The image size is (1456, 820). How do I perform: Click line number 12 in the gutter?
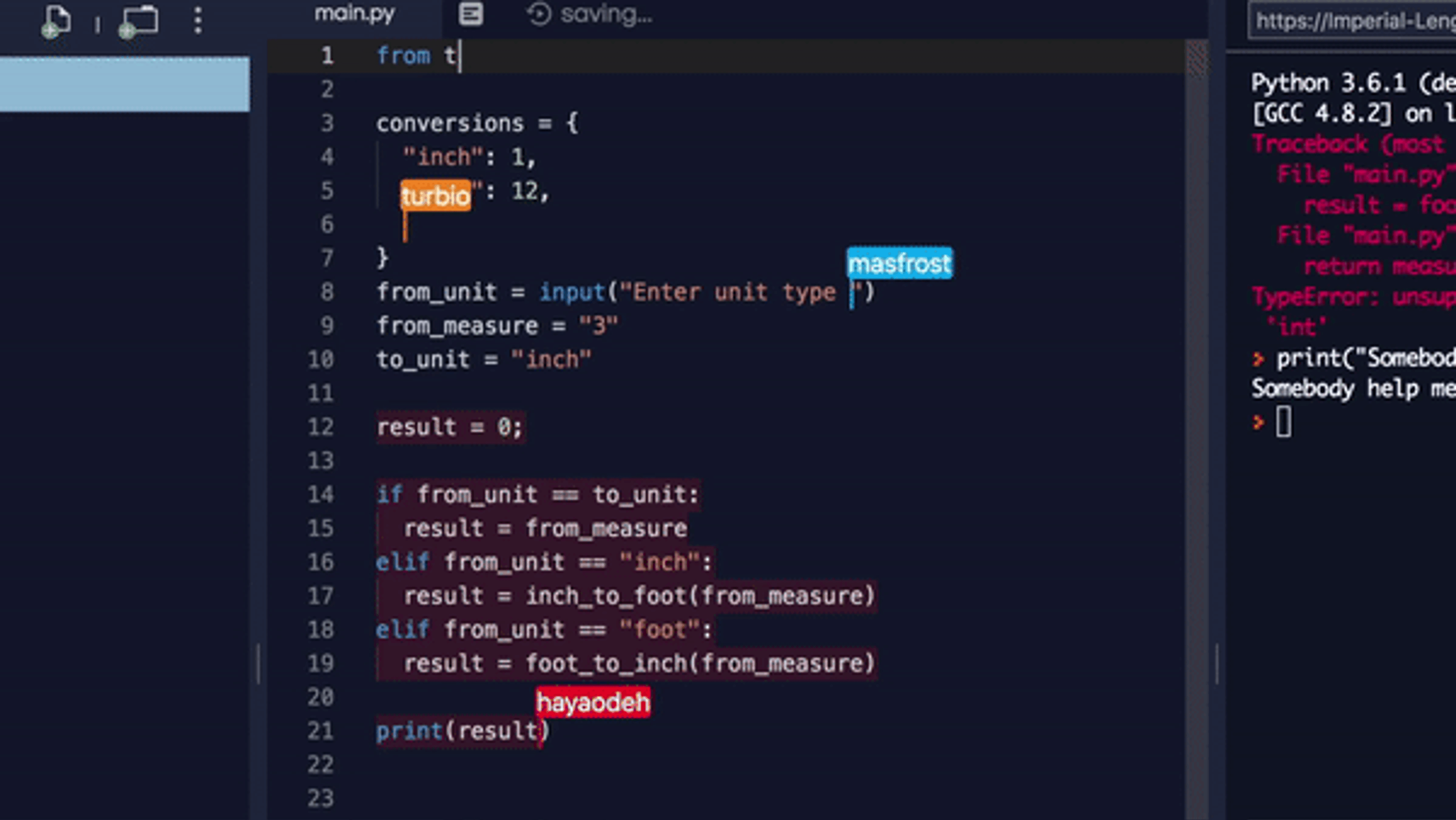coord(320,426)
